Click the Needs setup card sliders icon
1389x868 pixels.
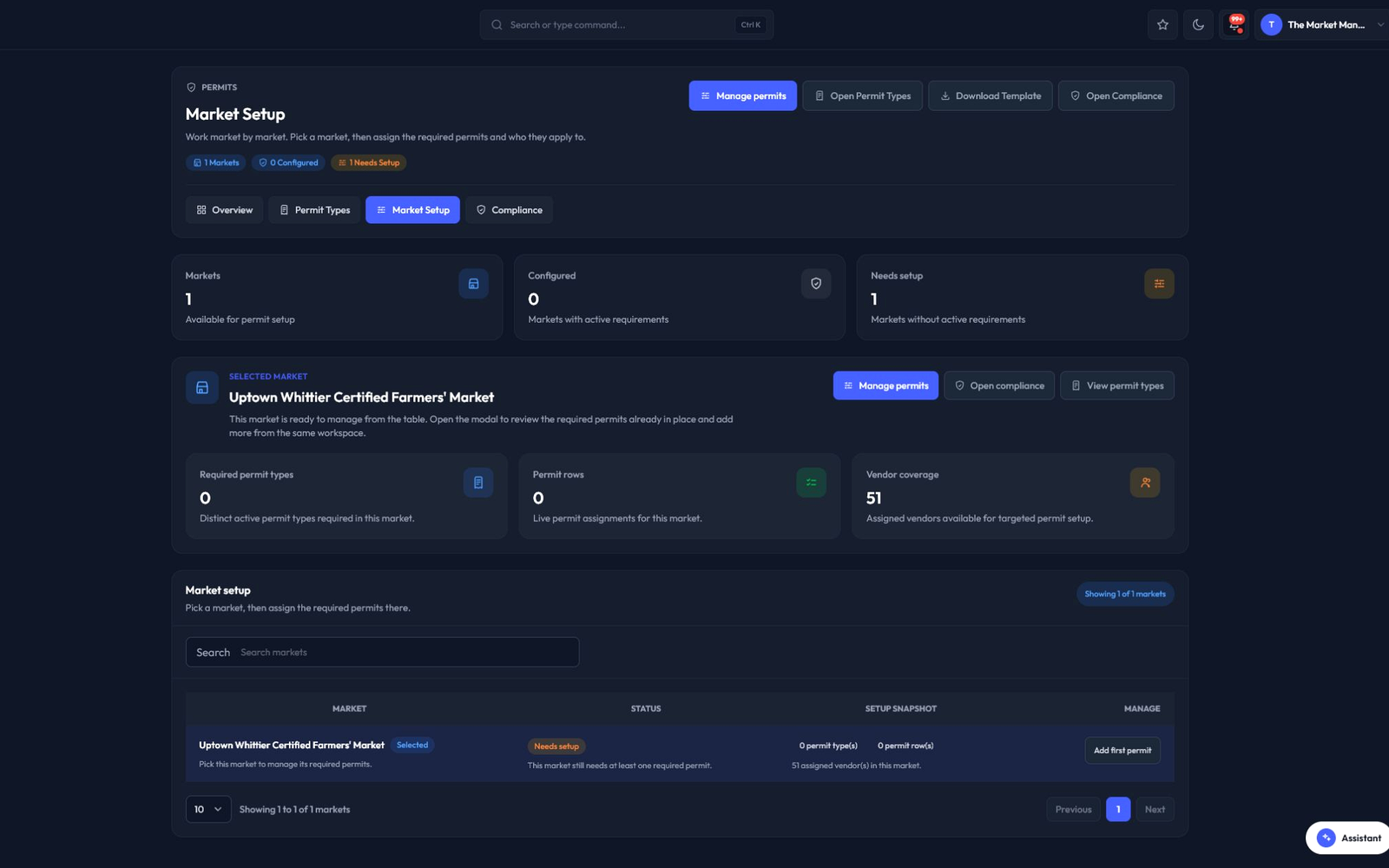[1159, 284]
